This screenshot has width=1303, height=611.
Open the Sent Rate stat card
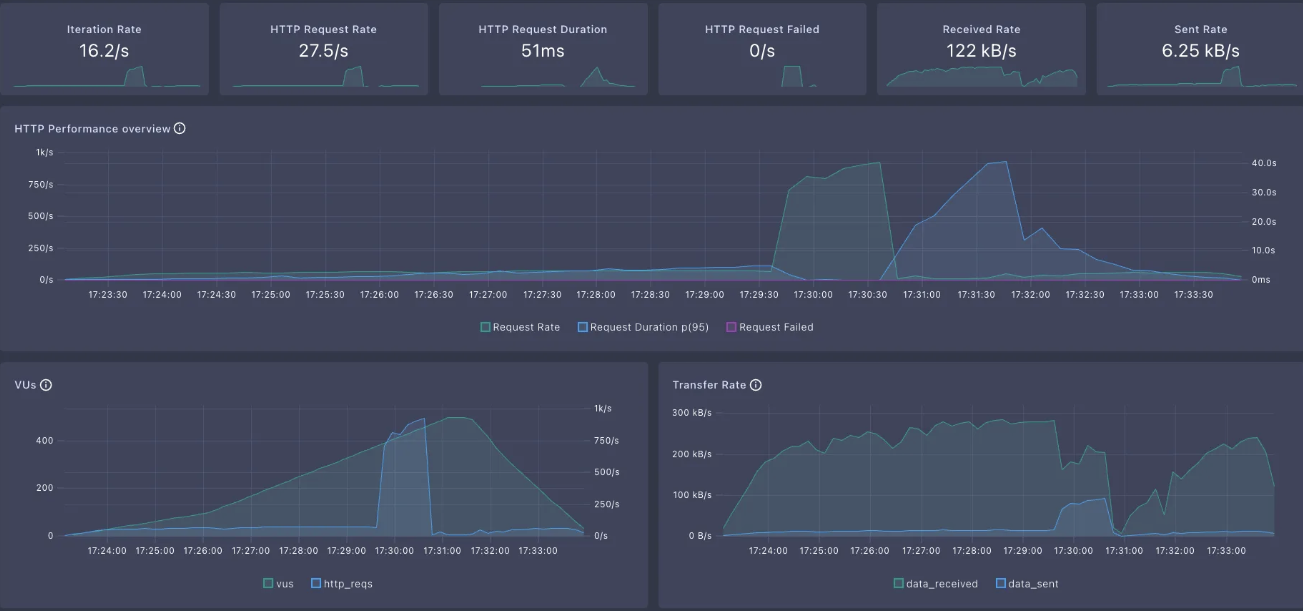point(1200,49)
